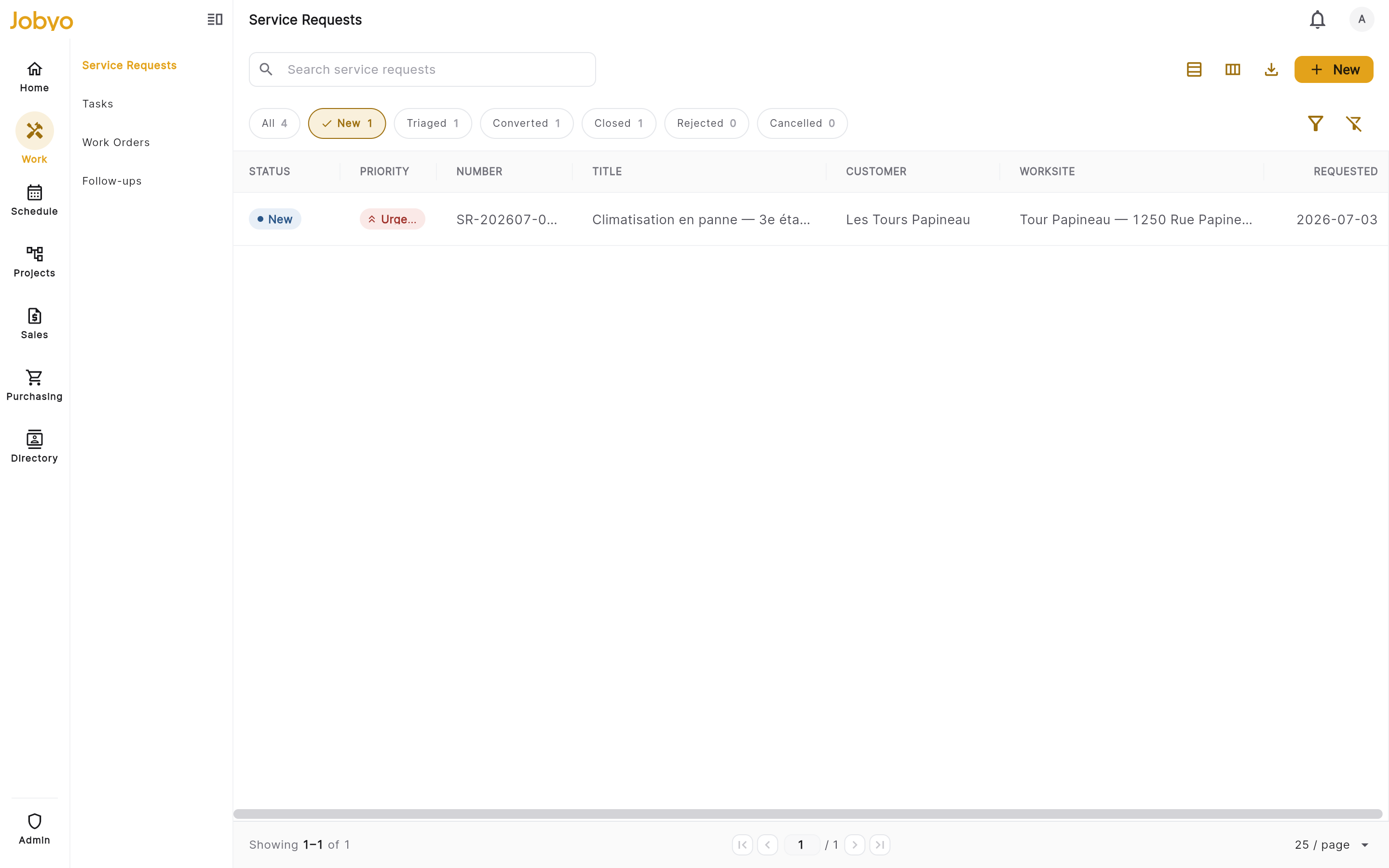Open the Directory section
The width and height of the screenshot is (1389, 868).
[34, 447]
